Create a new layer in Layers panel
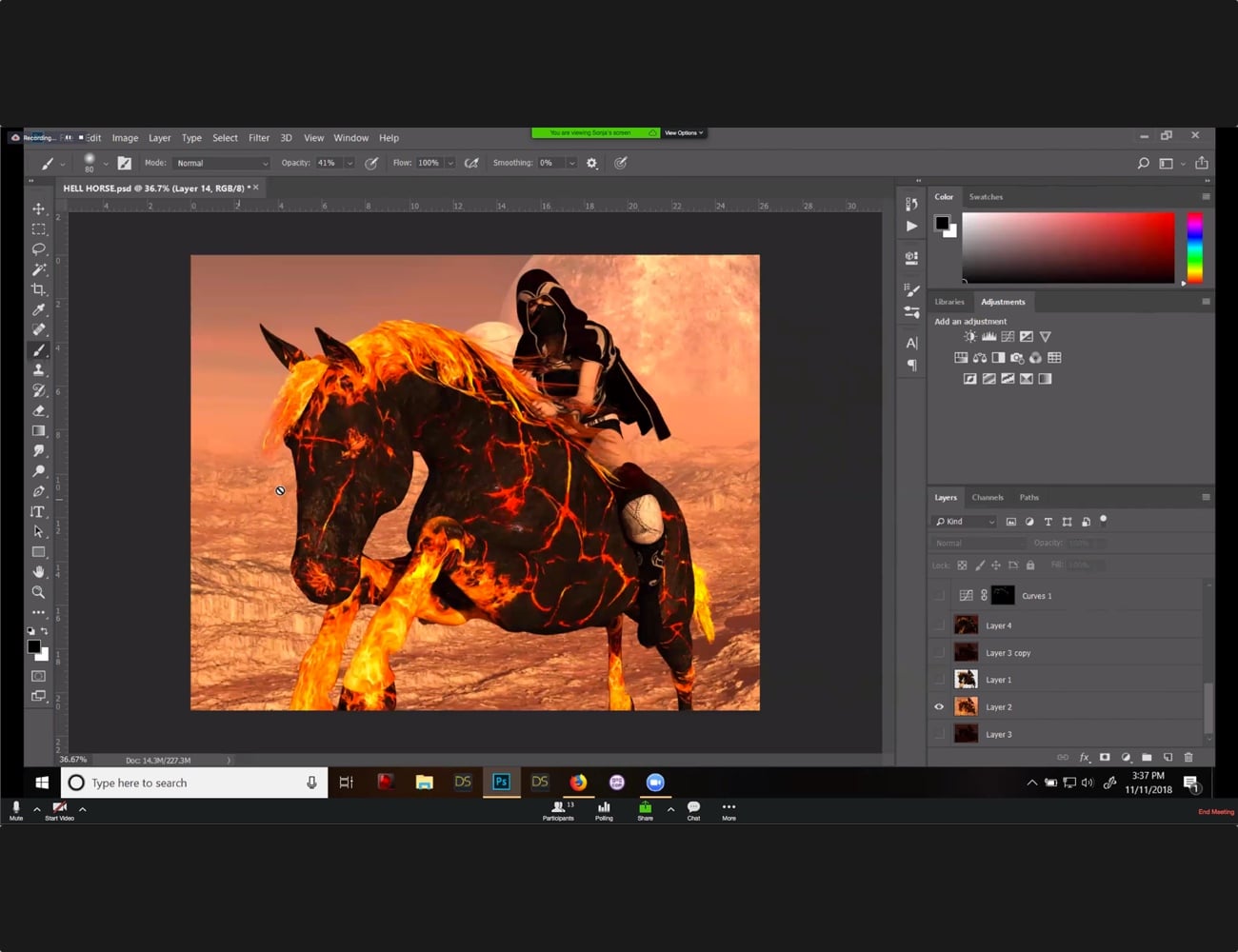This screenshot has width=1238, height=952. (1168, 757)
